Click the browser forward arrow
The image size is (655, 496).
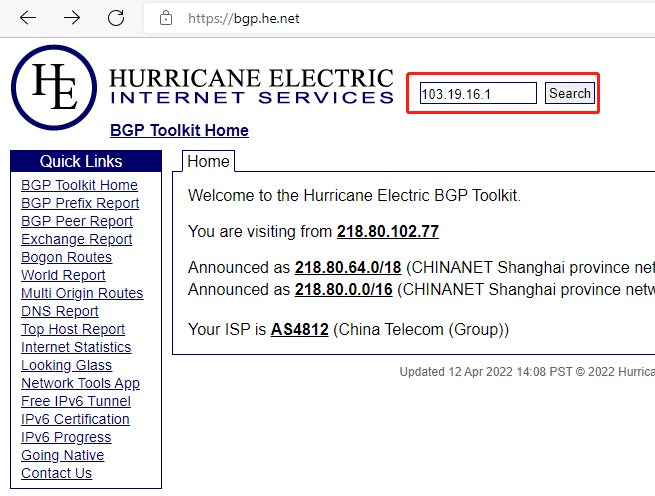72,18
